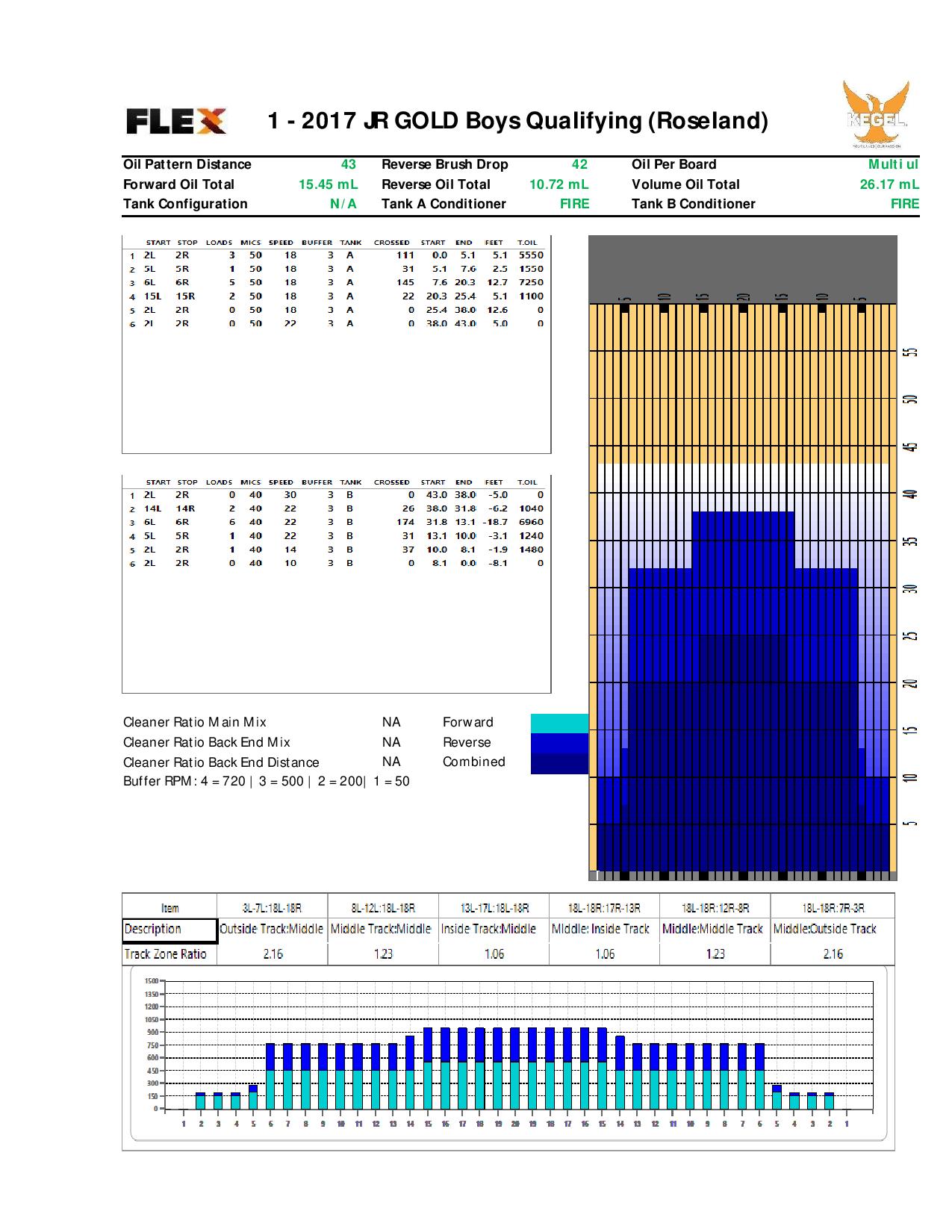
Task: Select the dark blue Combined legend swatch
Action: click(559, 763)
